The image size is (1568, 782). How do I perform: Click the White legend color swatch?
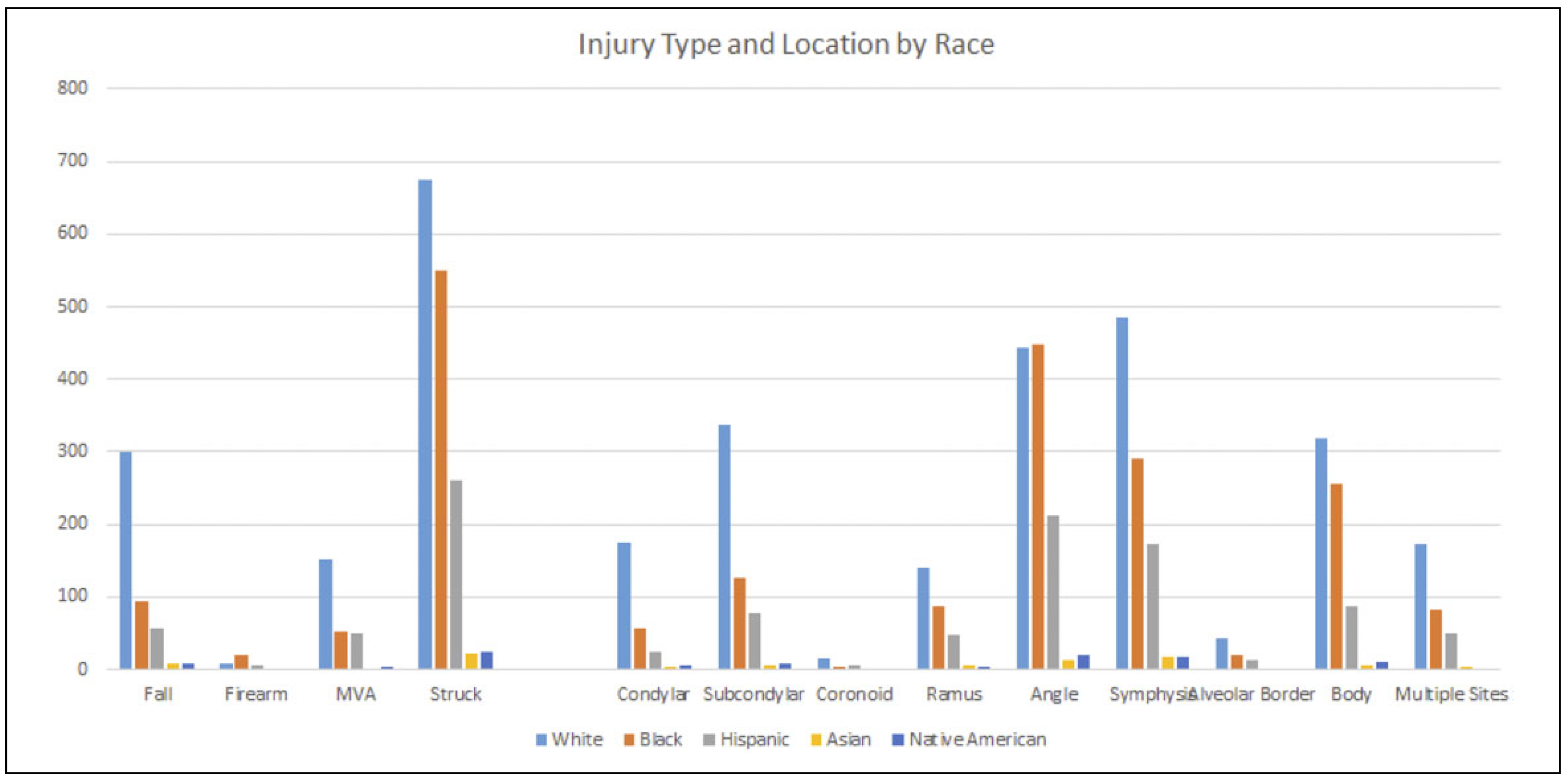(541, 740)
